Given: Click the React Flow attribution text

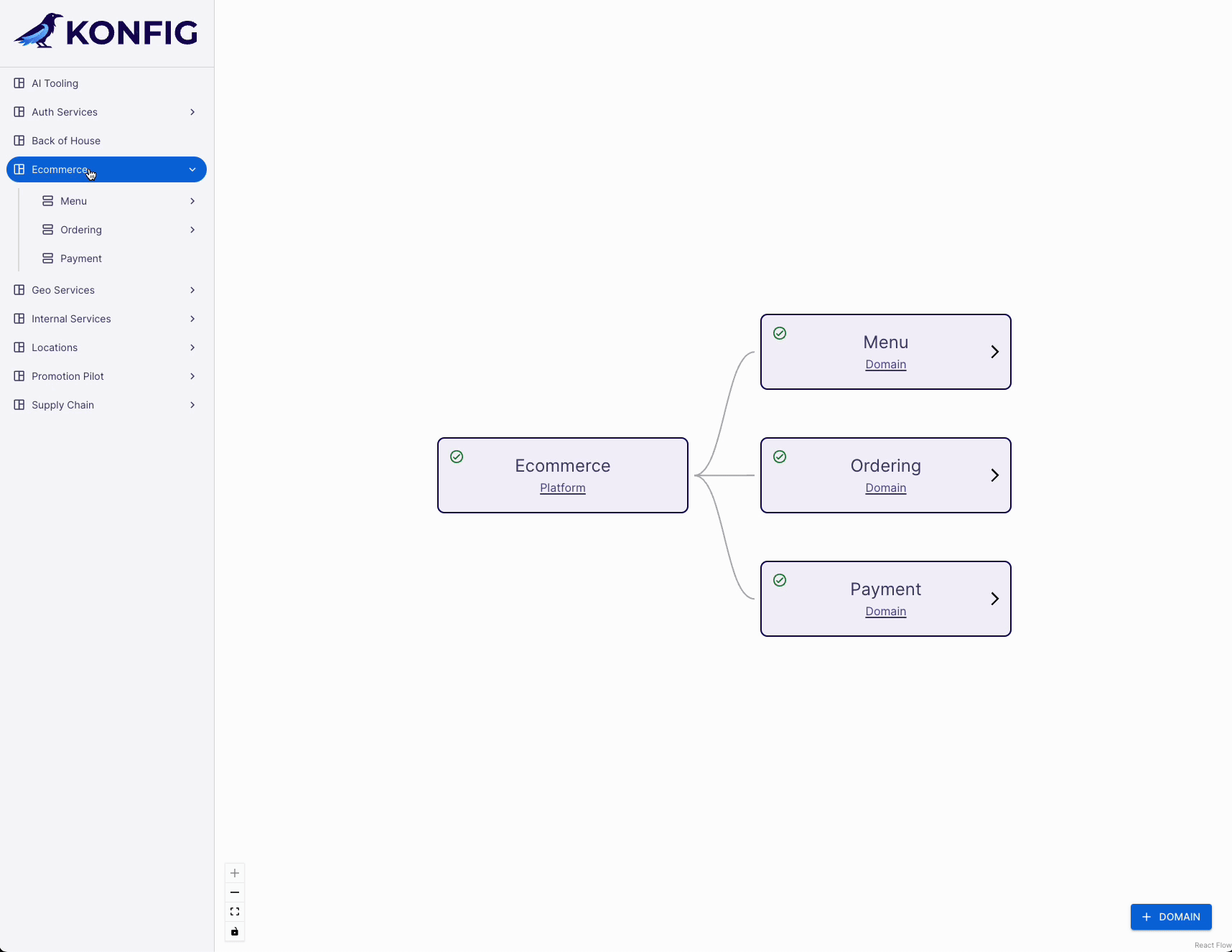Looking at the screenshot, I should coord(1212,946).
